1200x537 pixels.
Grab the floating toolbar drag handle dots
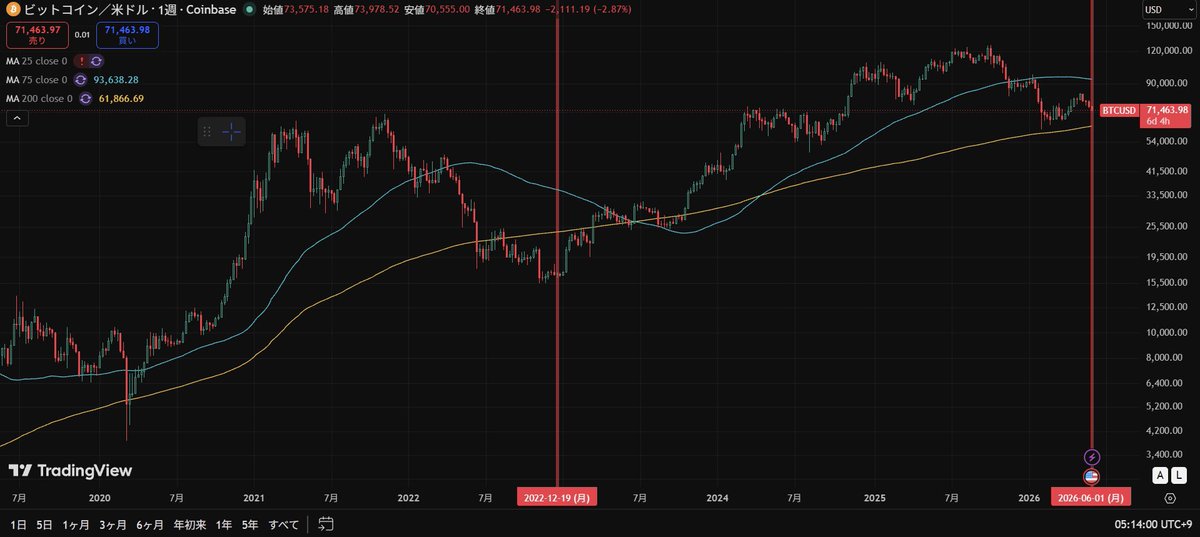(207, 131)
